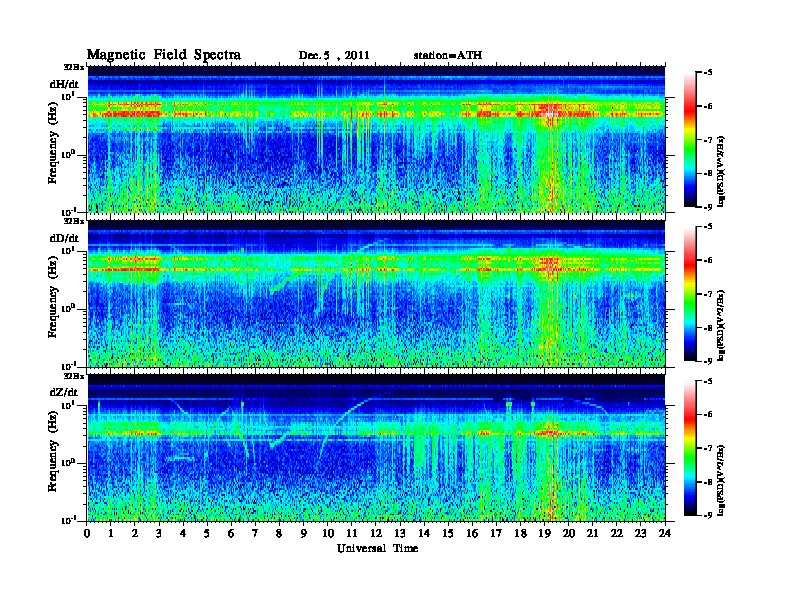The width and height of the screenshot is (792, 612).
Task: Click the log(PSD) label of the dD/dt color bar
Action: coord(722,325)
